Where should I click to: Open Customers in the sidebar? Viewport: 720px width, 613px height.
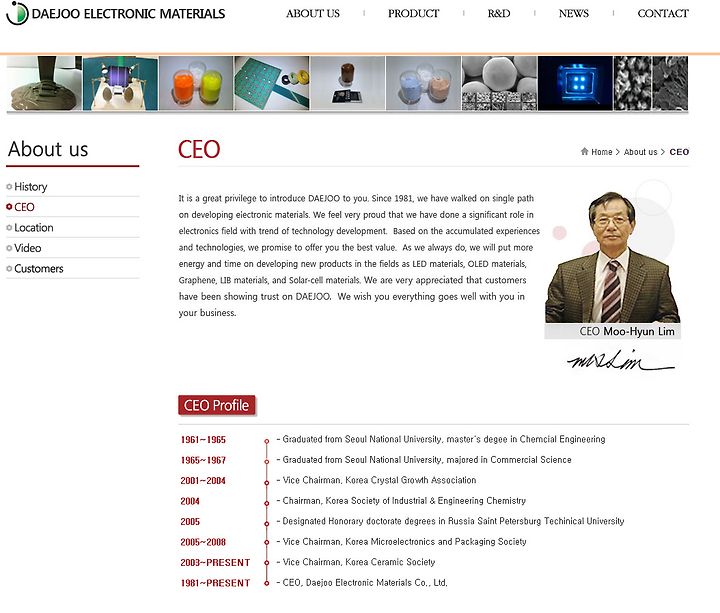coord(39,269)
